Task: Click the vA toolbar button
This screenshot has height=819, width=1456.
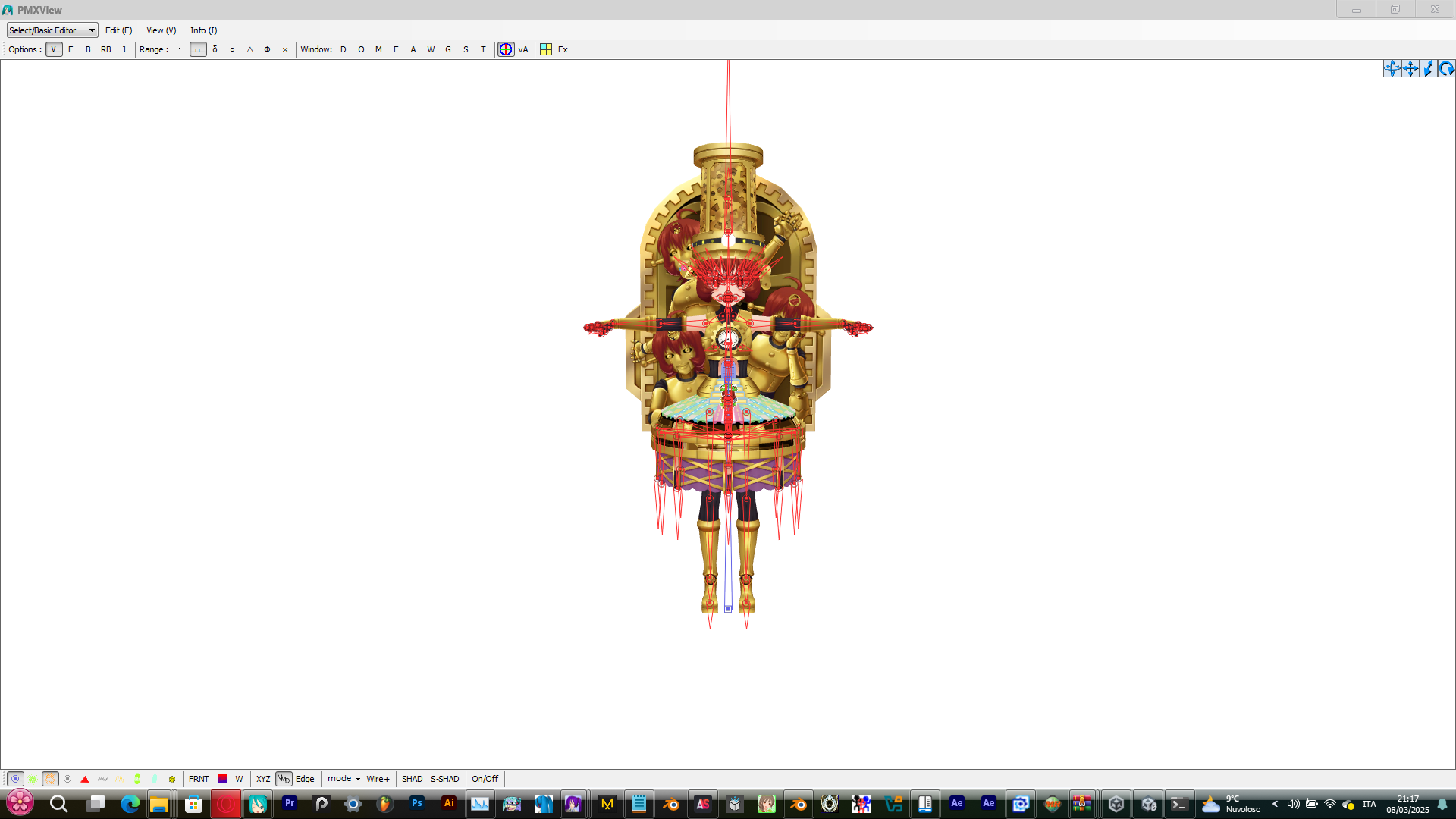Action: (x=523, y=49)
